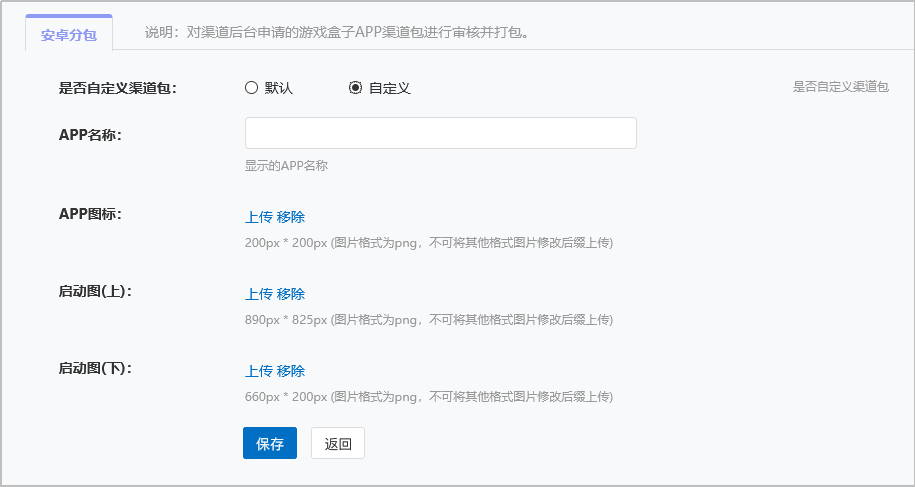Viewport: 915px width, 487px height.
Task: Remove the APP图标 image
Action: point(291,217)
